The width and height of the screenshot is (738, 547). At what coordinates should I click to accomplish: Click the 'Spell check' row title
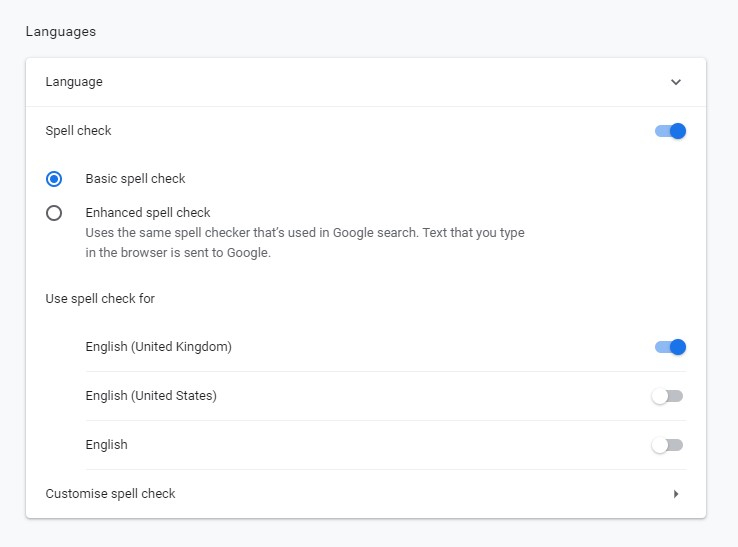click(x=78, y=131)
